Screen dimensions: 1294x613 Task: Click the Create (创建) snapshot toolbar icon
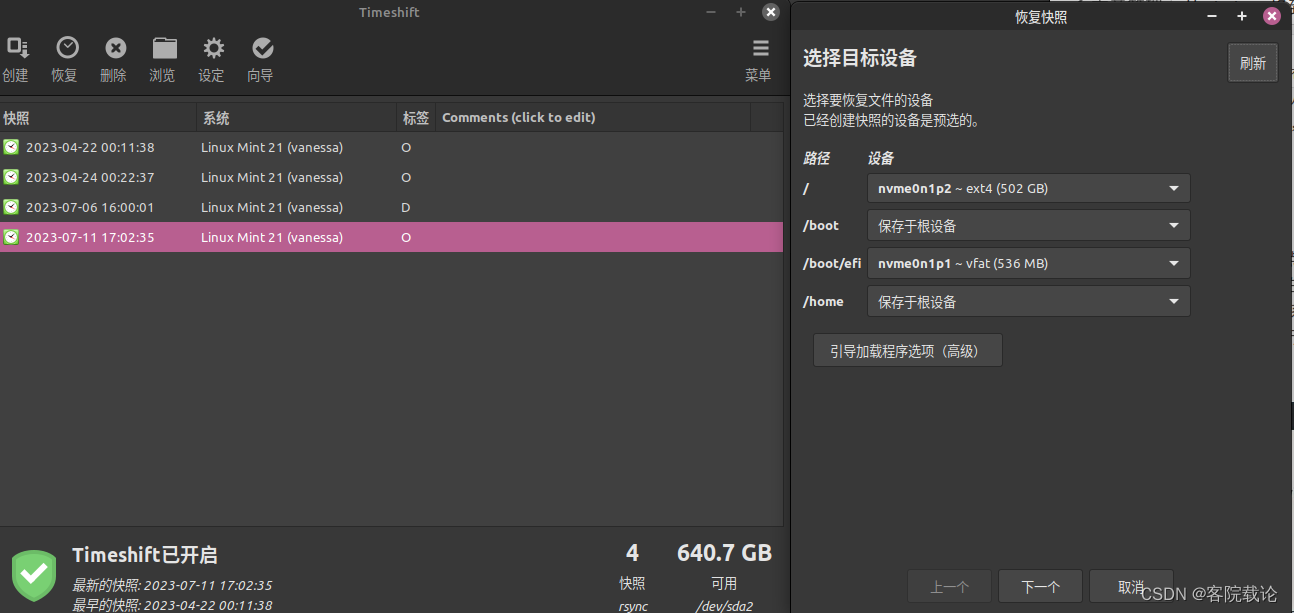click(x=17, y=48)
